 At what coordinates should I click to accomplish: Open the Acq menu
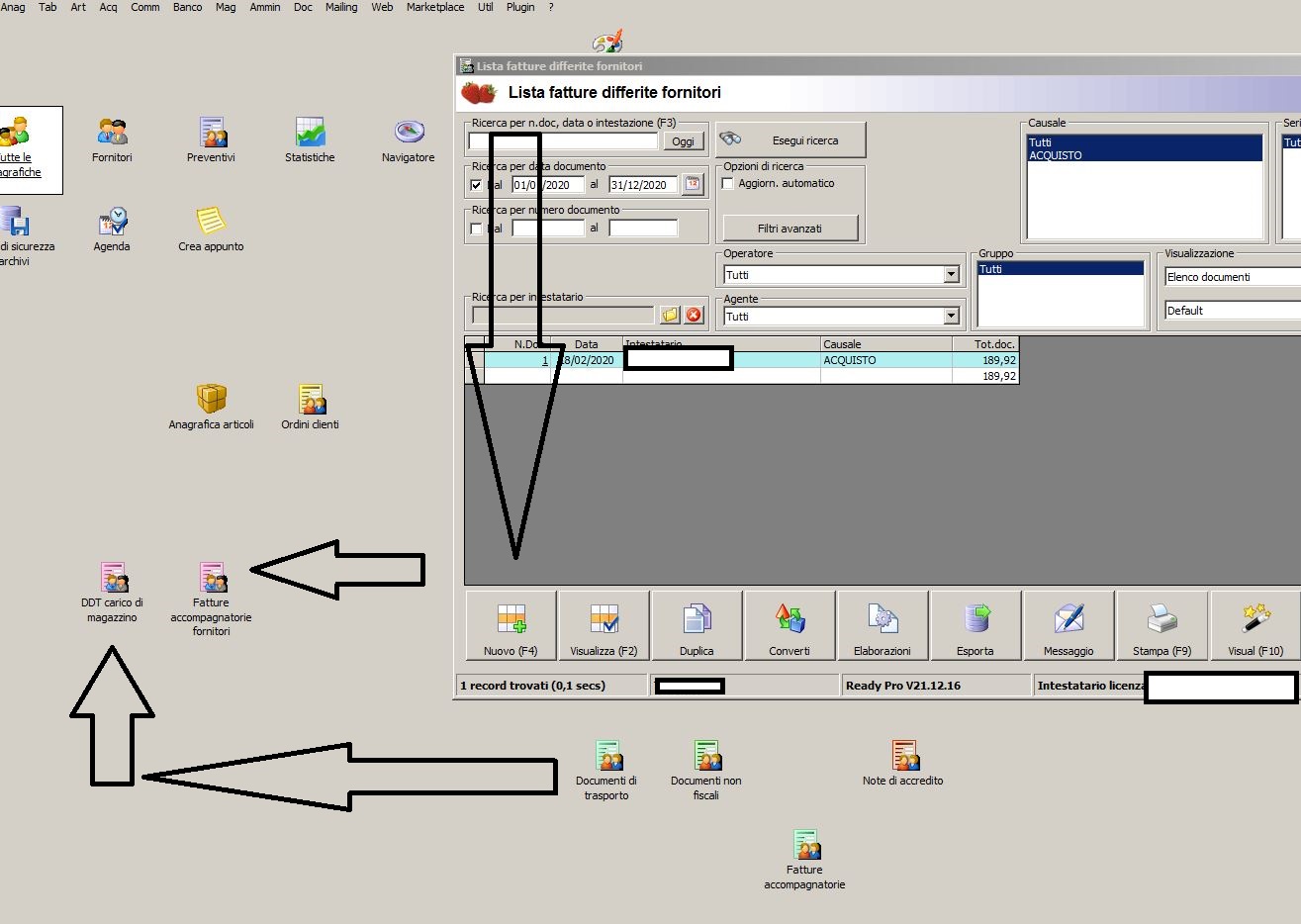click(108, 7)
